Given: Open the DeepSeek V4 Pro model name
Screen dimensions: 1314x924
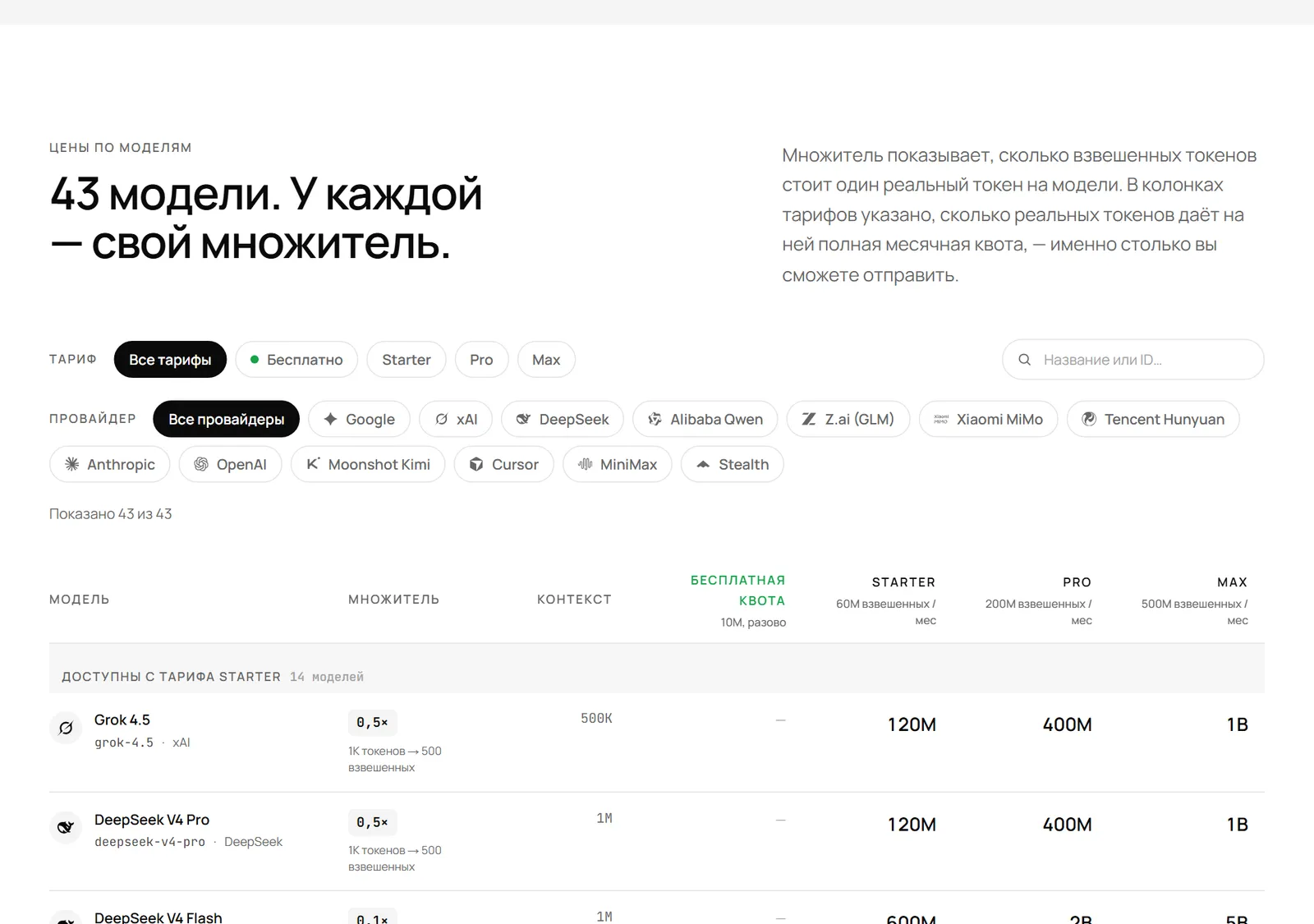Looking at the screenshot, I should pyautogui.click(x=152, y=820).
